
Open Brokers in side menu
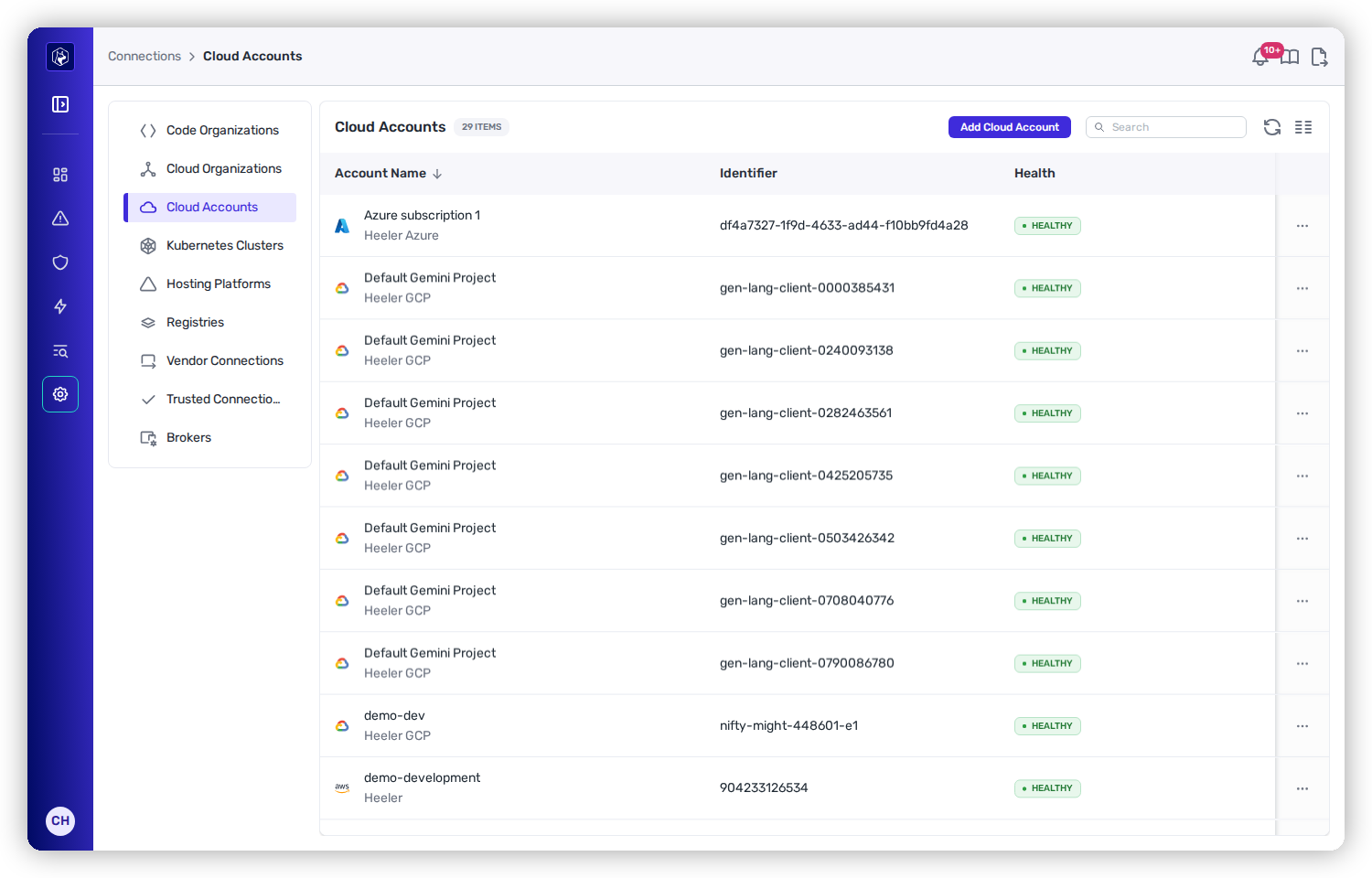tap(210, 438)
